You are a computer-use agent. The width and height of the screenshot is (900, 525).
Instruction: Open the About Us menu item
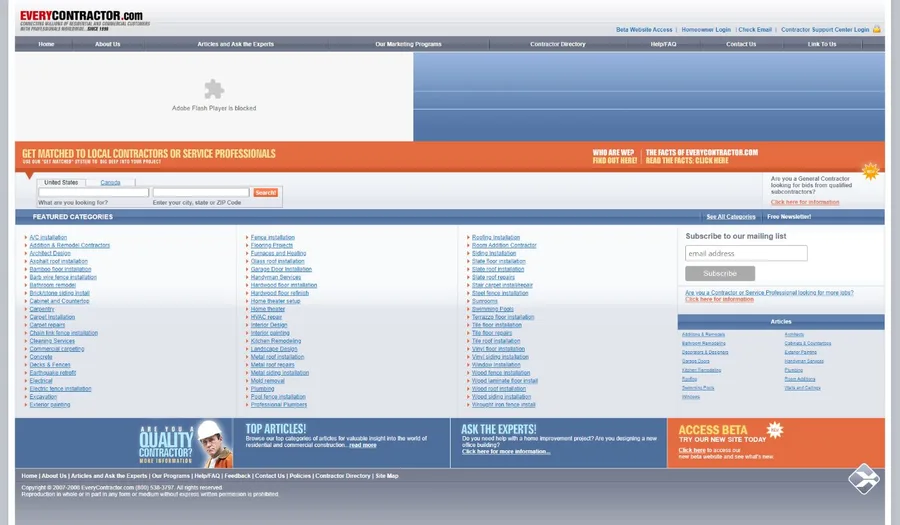(107, 44)
